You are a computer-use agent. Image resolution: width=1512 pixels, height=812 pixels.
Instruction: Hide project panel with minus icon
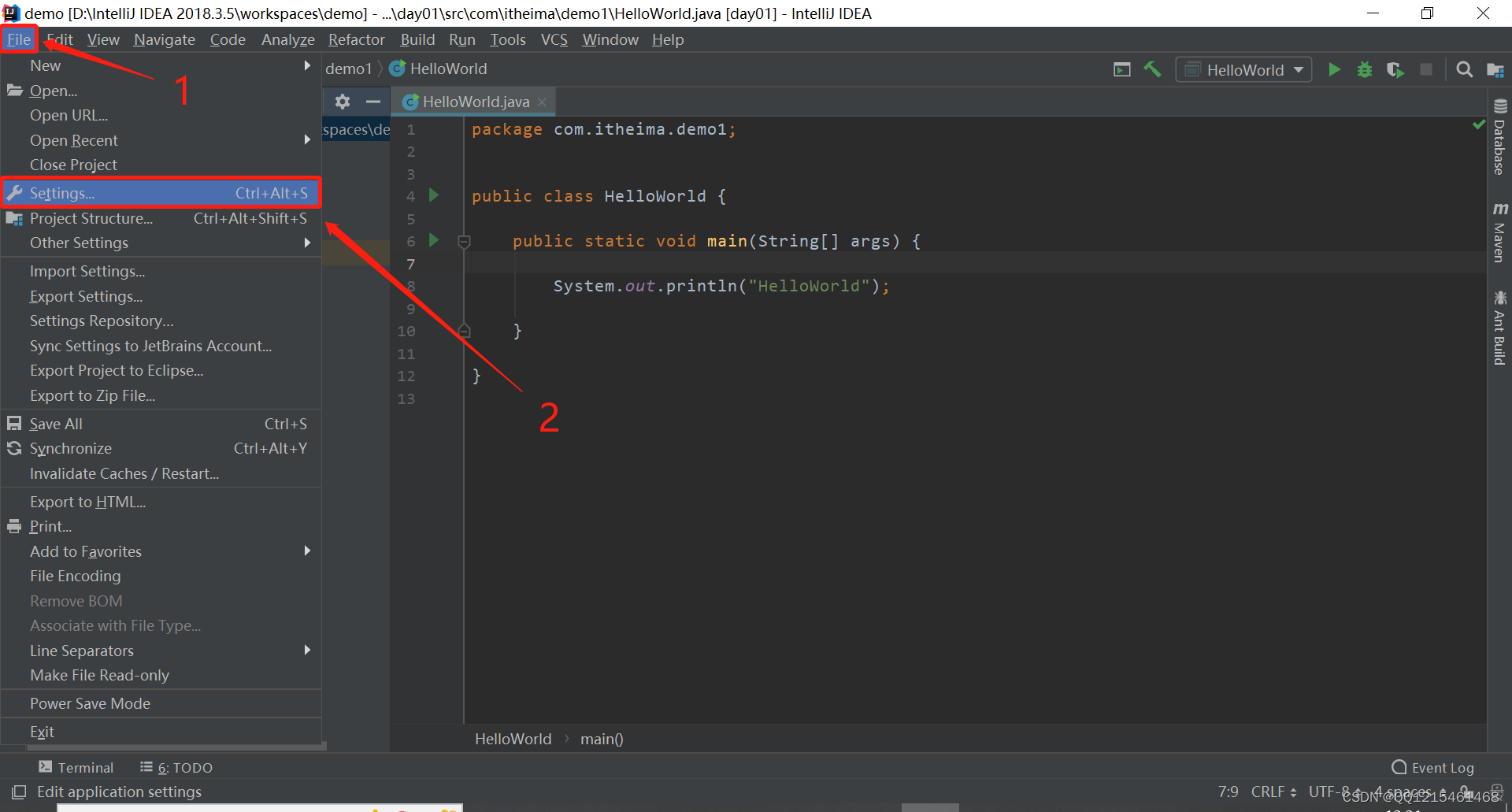click(373, 102)
